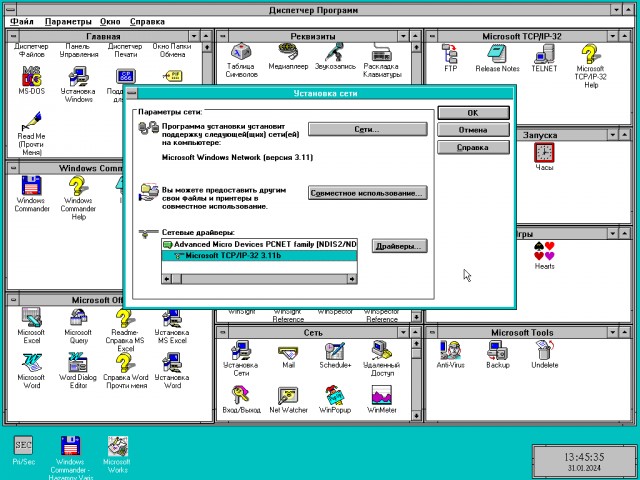Click the Справка button in dialog
Screen dimensions: 640x480
(473, 147)
